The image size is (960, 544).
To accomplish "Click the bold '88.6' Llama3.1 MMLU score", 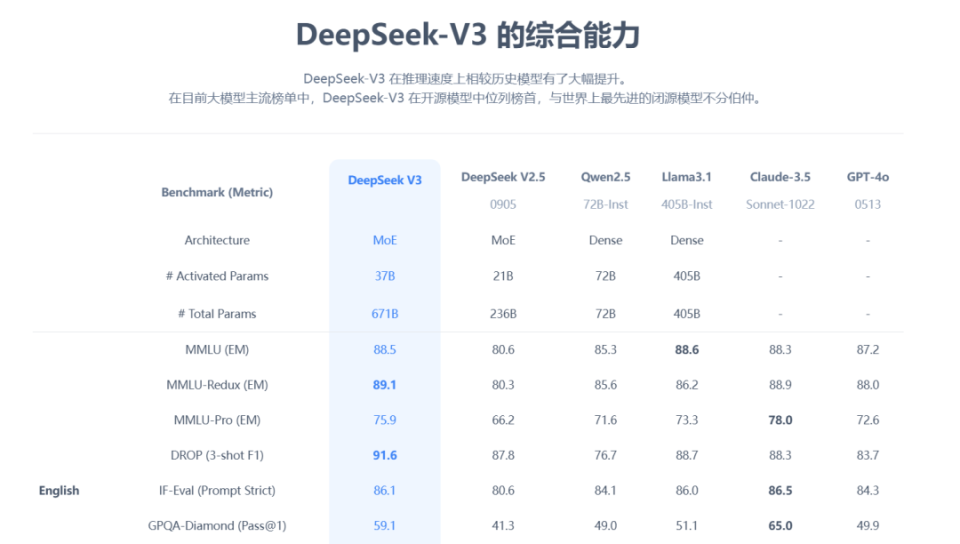I will point(686,349).
